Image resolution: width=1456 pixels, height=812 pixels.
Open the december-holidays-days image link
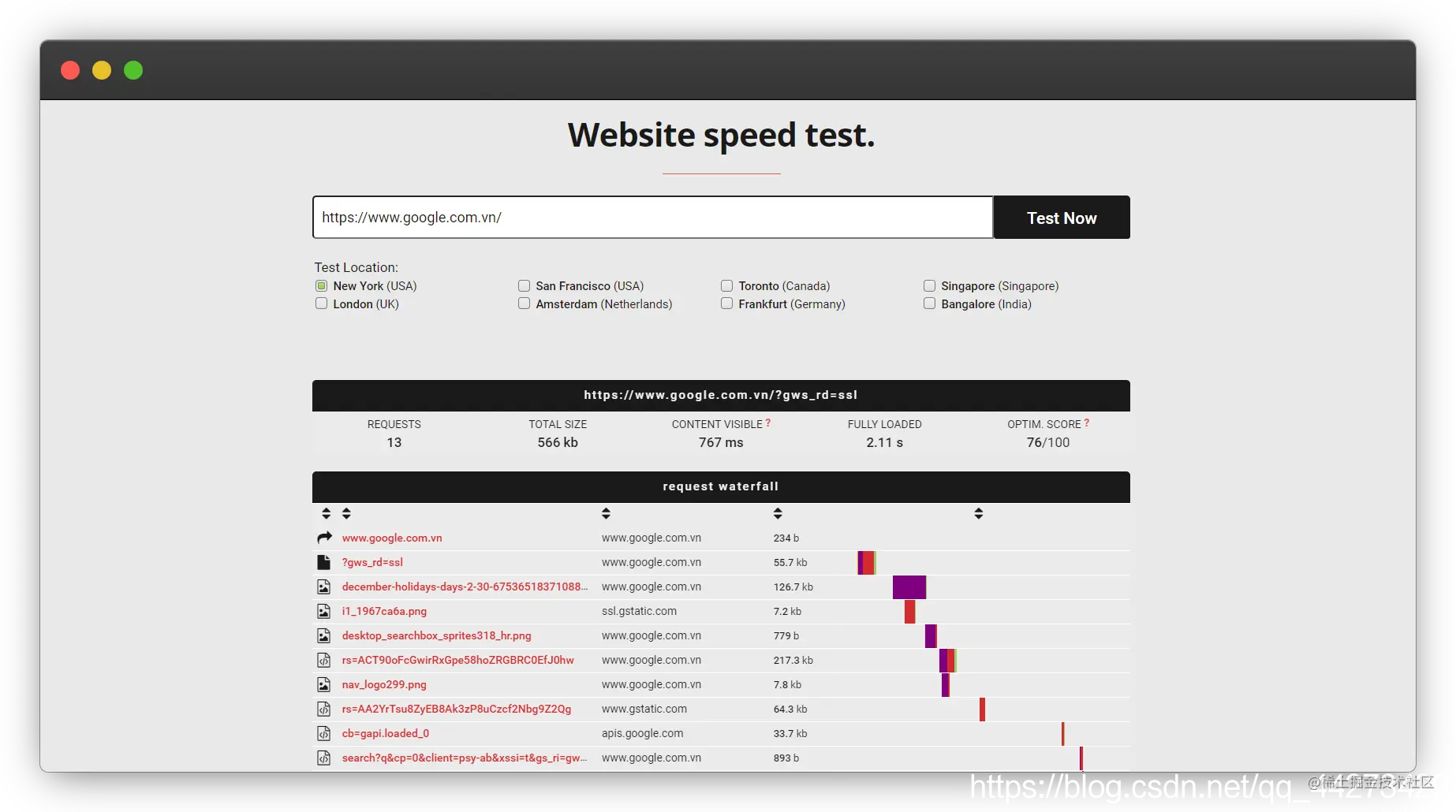click(465, 587)
